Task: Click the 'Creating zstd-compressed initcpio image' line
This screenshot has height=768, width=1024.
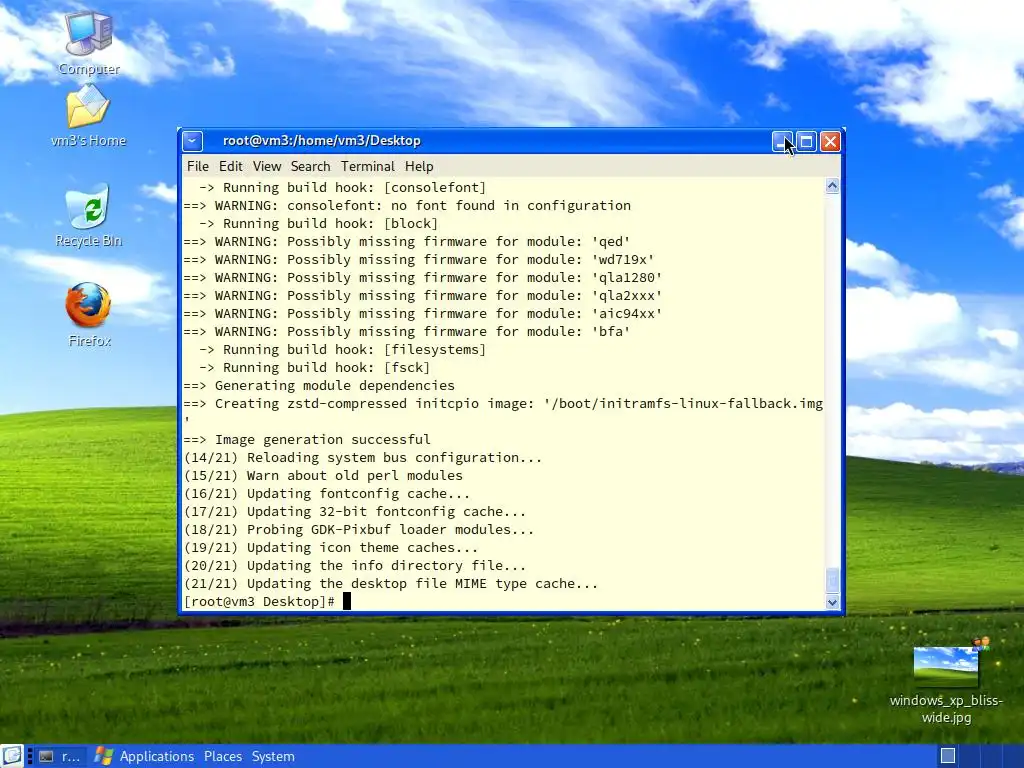Action: point(503,404)
